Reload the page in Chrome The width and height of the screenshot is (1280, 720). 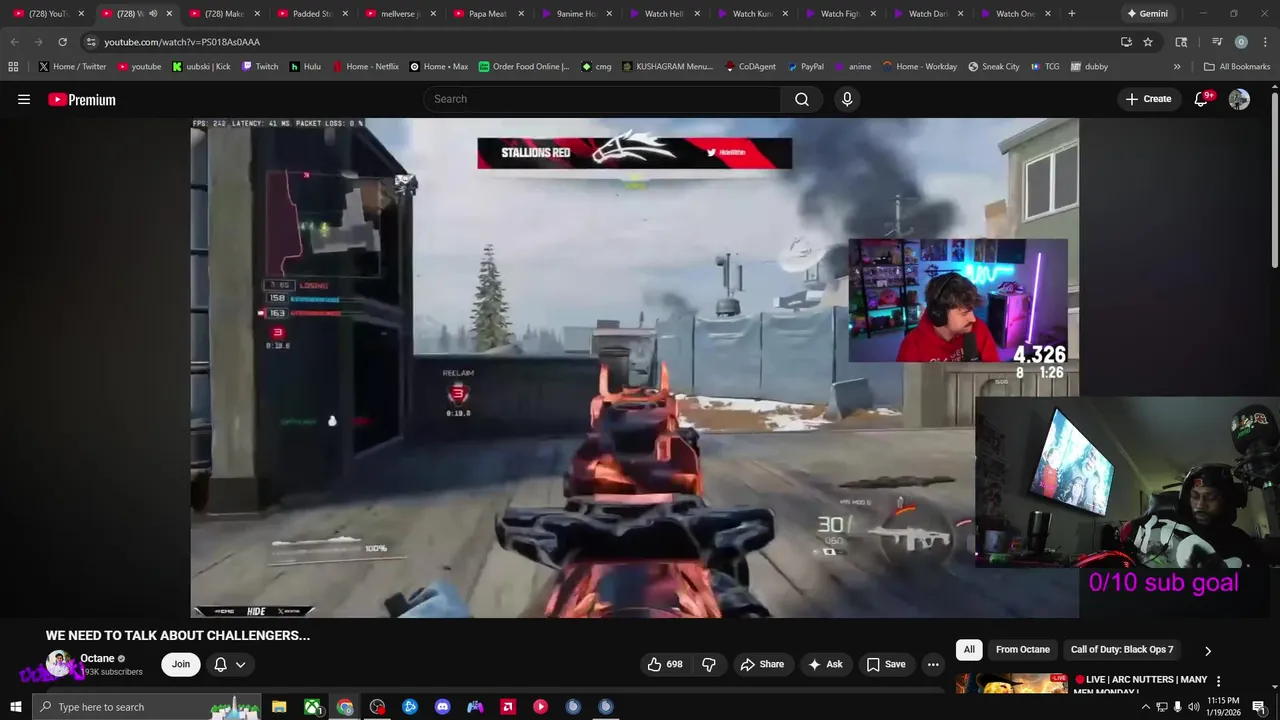pyautogui.click(x=62, y=42)
